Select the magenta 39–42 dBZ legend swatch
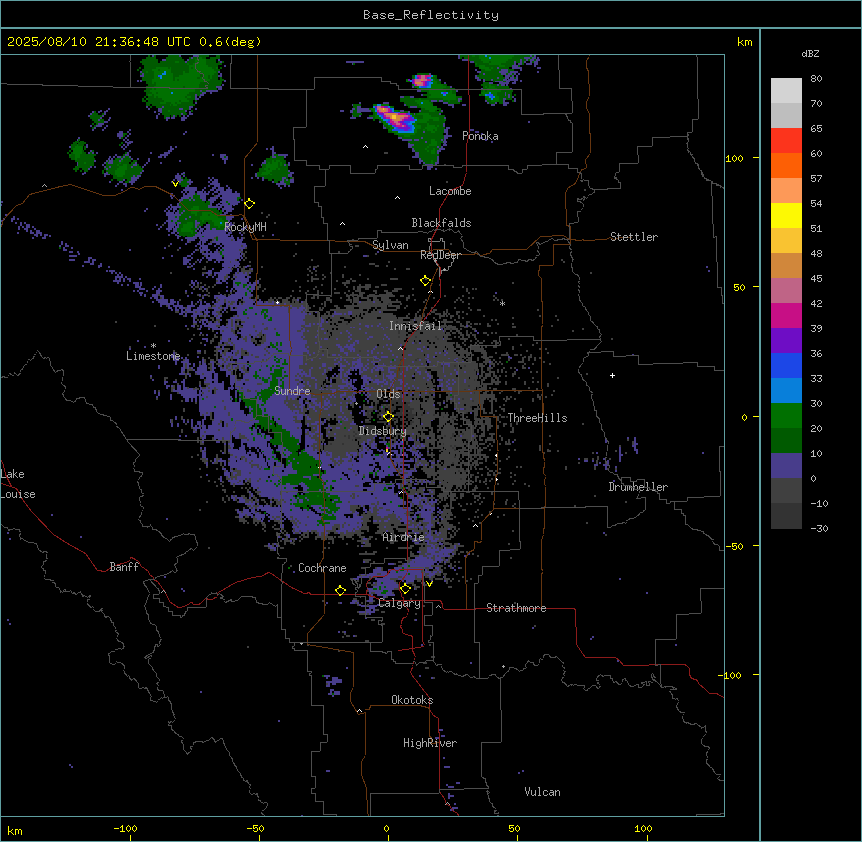Screen dimensions: 862x842 (786, 315)
